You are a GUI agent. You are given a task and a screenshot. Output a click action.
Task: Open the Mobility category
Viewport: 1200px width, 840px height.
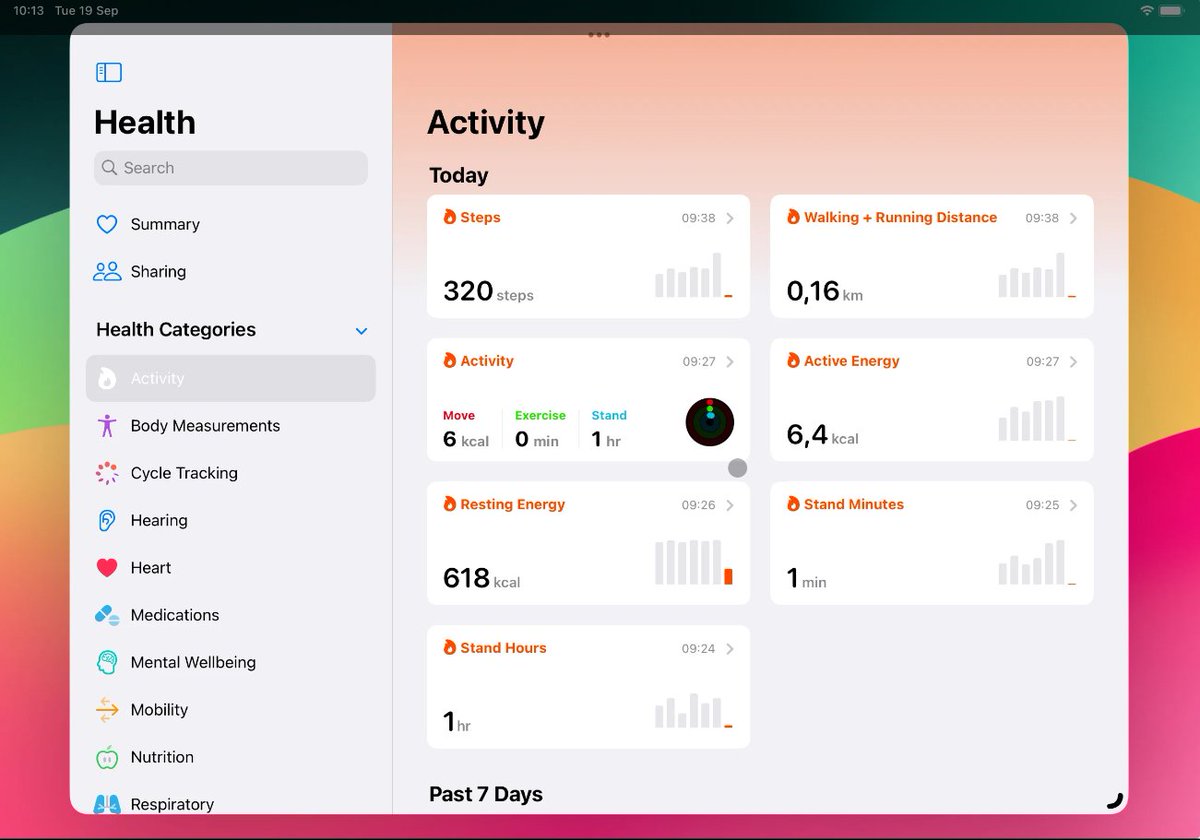pos(231,710)
